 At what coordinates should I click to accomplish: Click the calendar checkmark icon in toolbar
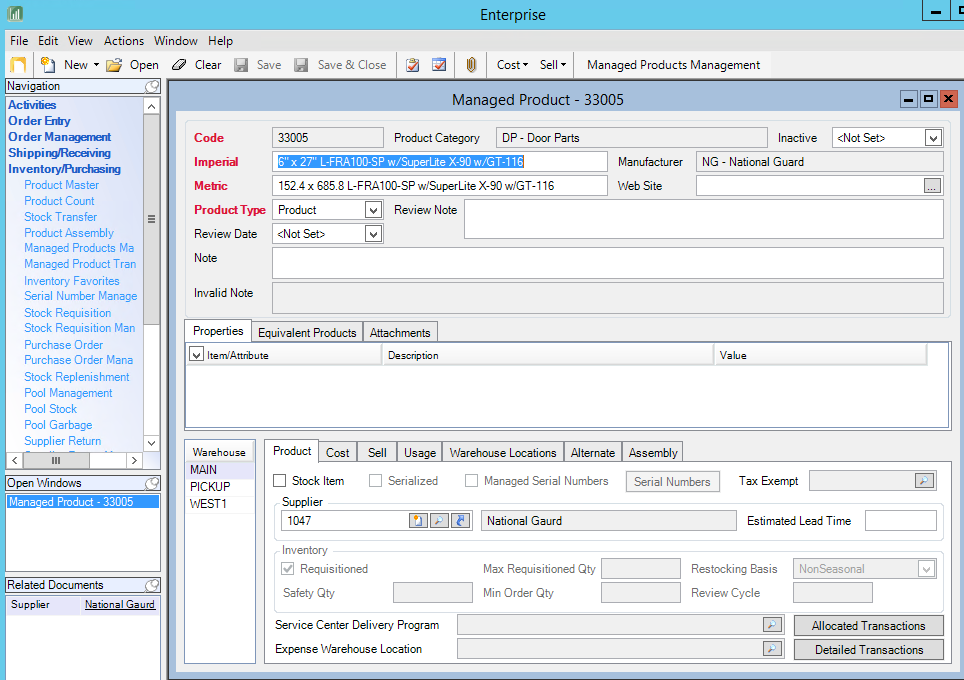(439, 65)
